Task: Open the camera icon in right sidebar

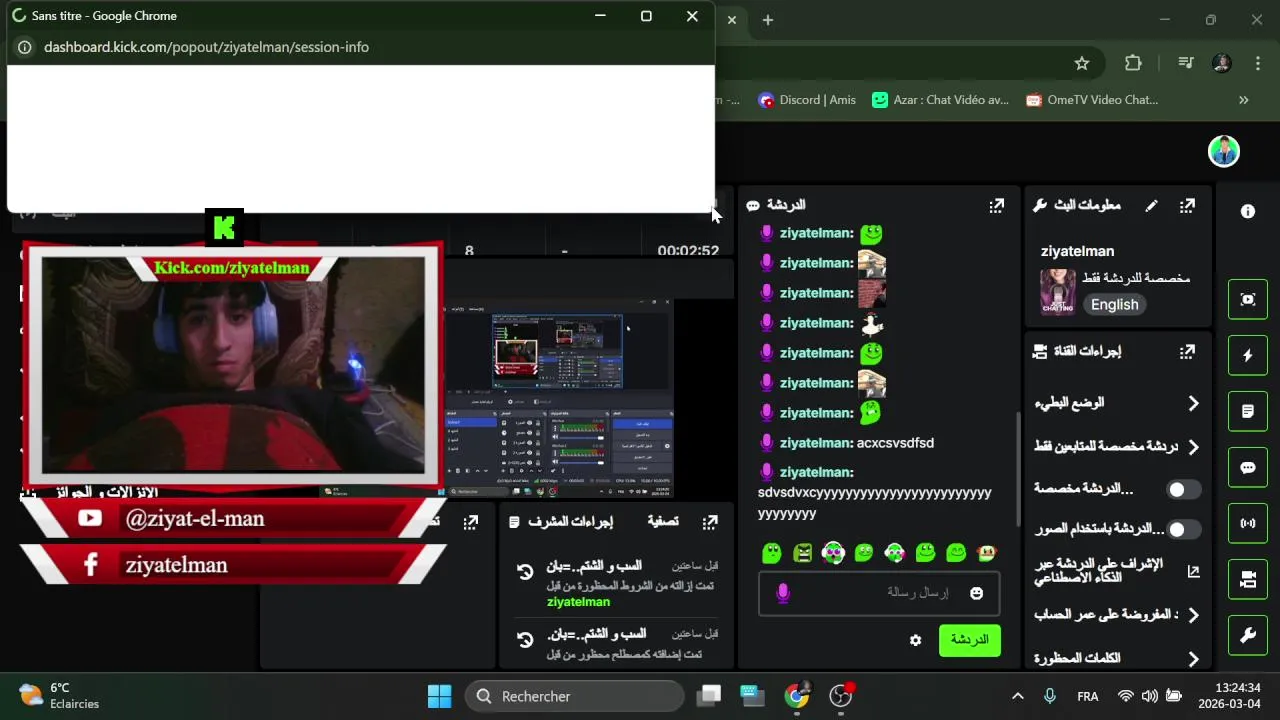Action: tap(1248, 579)
